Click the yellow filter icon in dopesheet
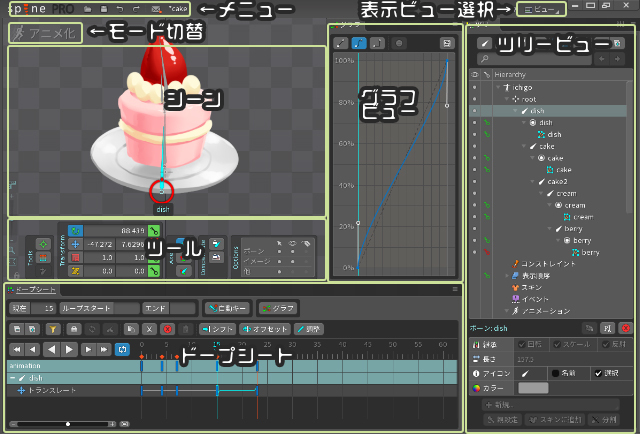The image size is (640, 434). [54, 328]
